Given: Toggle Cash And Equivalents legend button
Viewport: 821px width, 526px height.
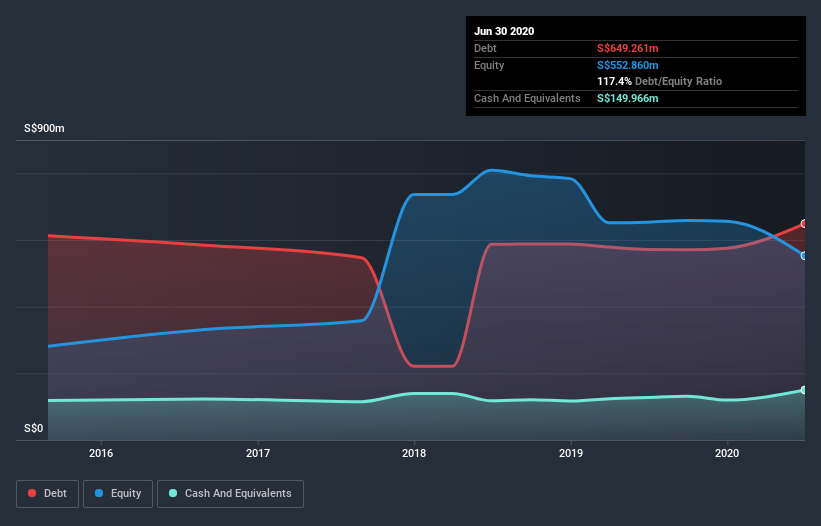Looking at the screenshot, I should pos(230,494).
